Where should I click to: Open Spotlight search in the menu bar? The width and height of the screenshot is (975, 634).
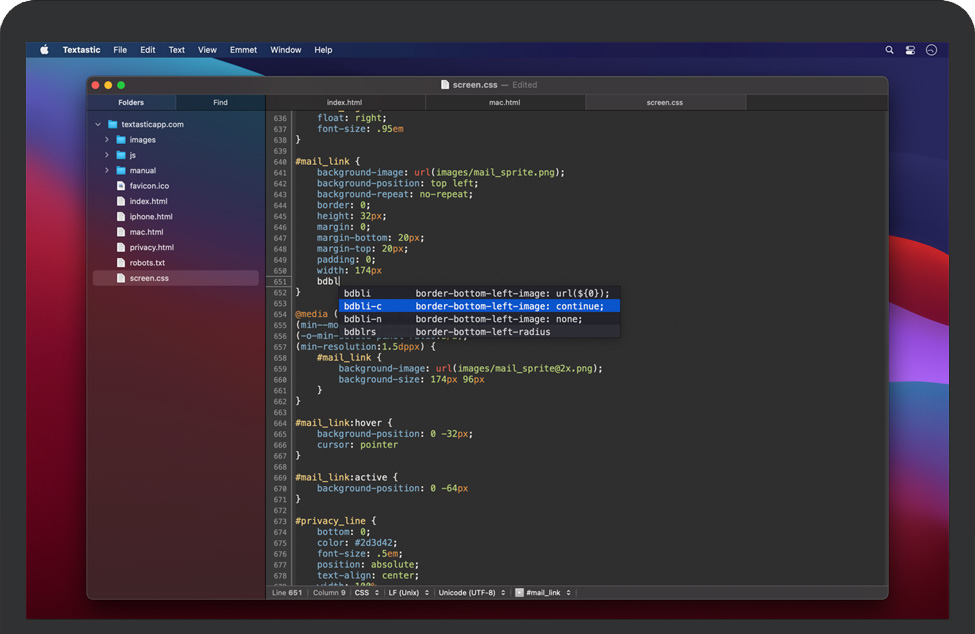889,50
